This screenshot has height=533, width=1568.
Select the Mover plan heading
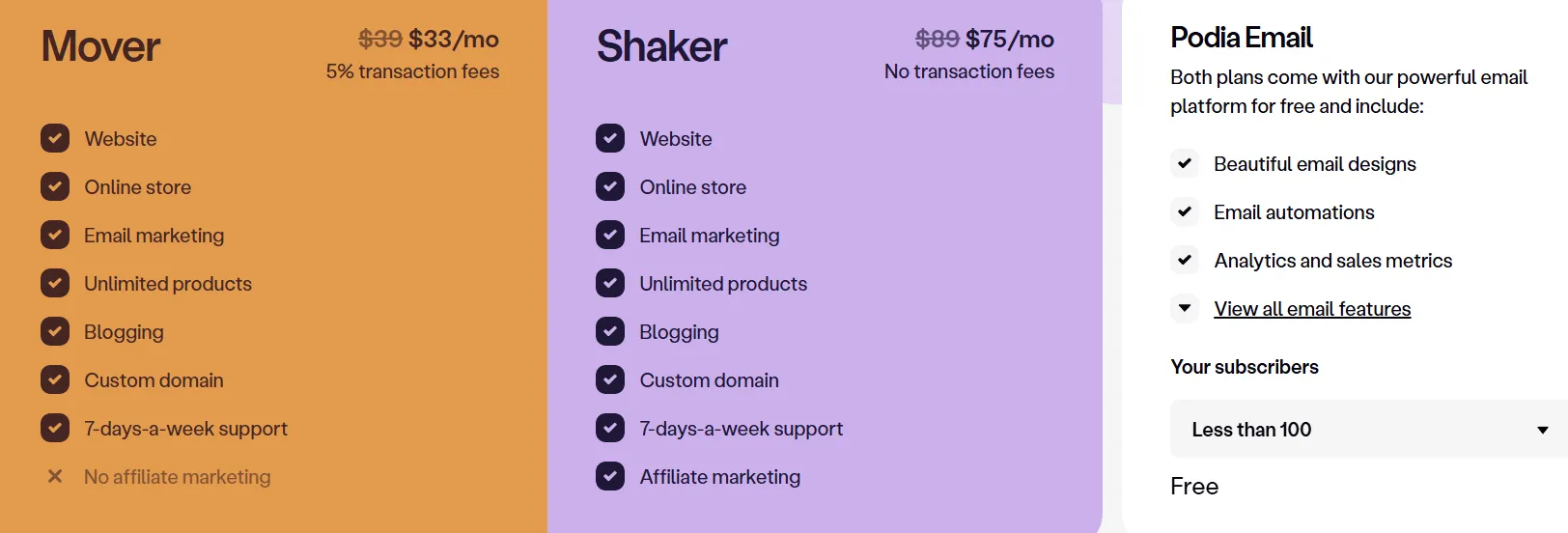(x=100, y=46)
